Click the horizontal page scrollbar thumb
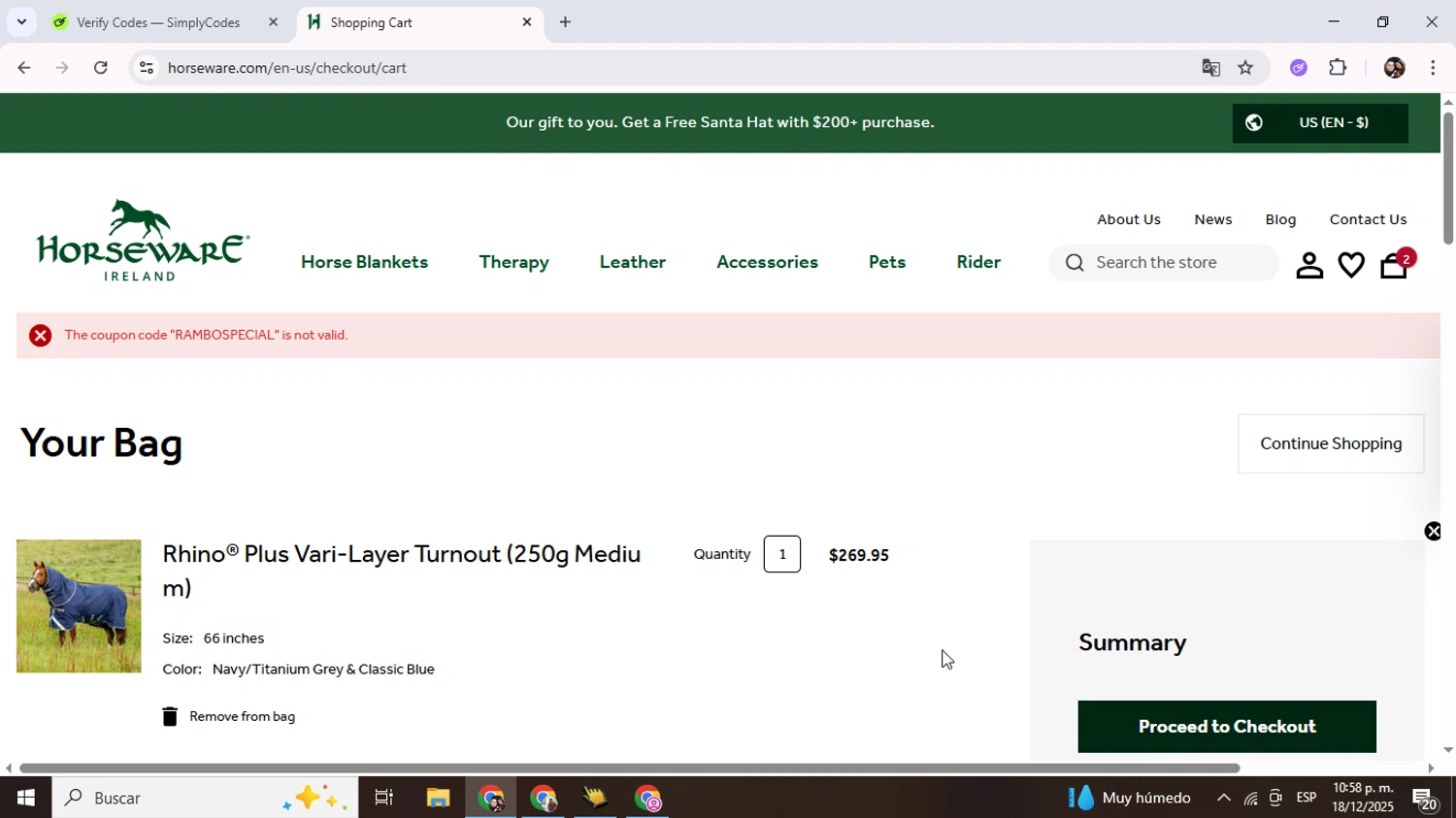1456x818 pixels. click(x=629, y=769)
